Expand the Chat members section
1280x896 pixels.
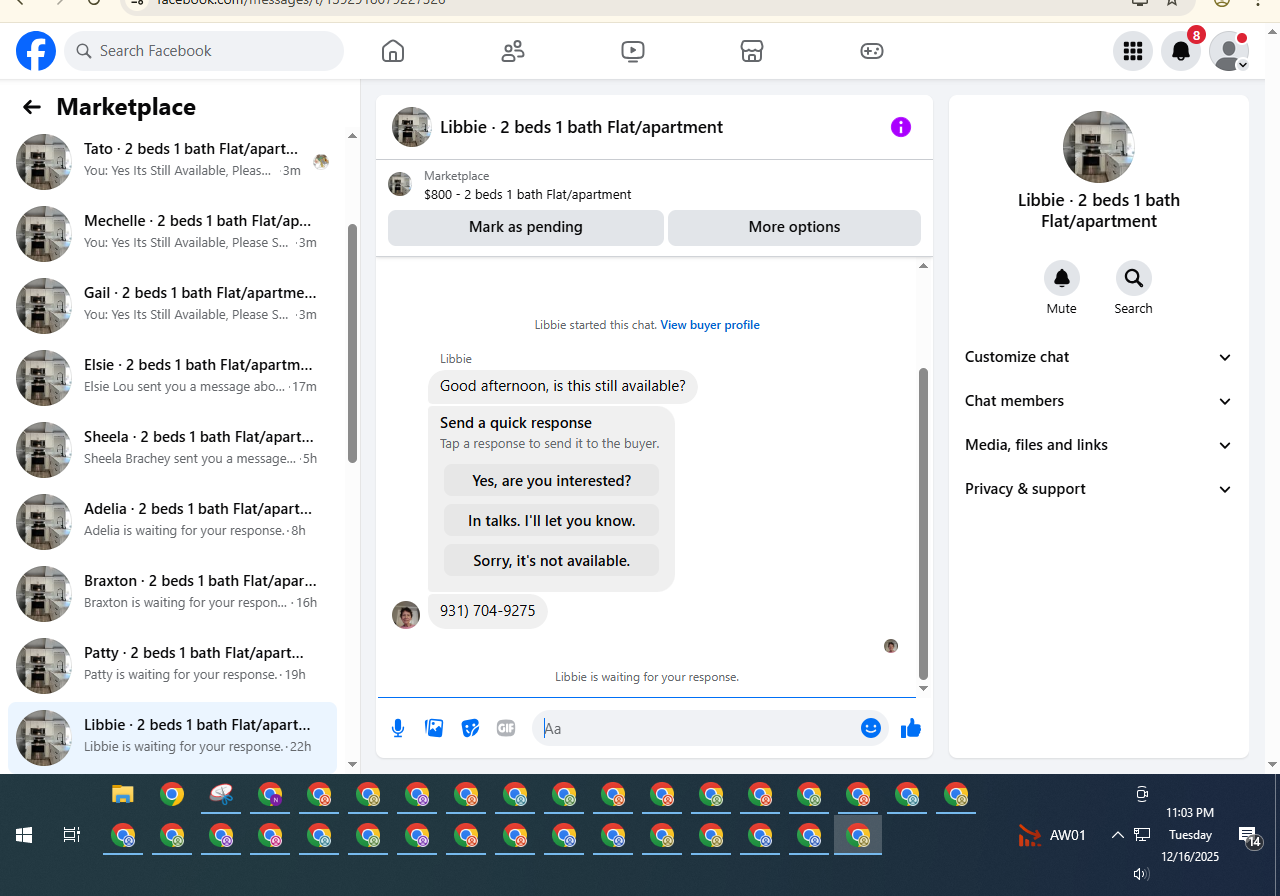click(x=1099, y=401)
